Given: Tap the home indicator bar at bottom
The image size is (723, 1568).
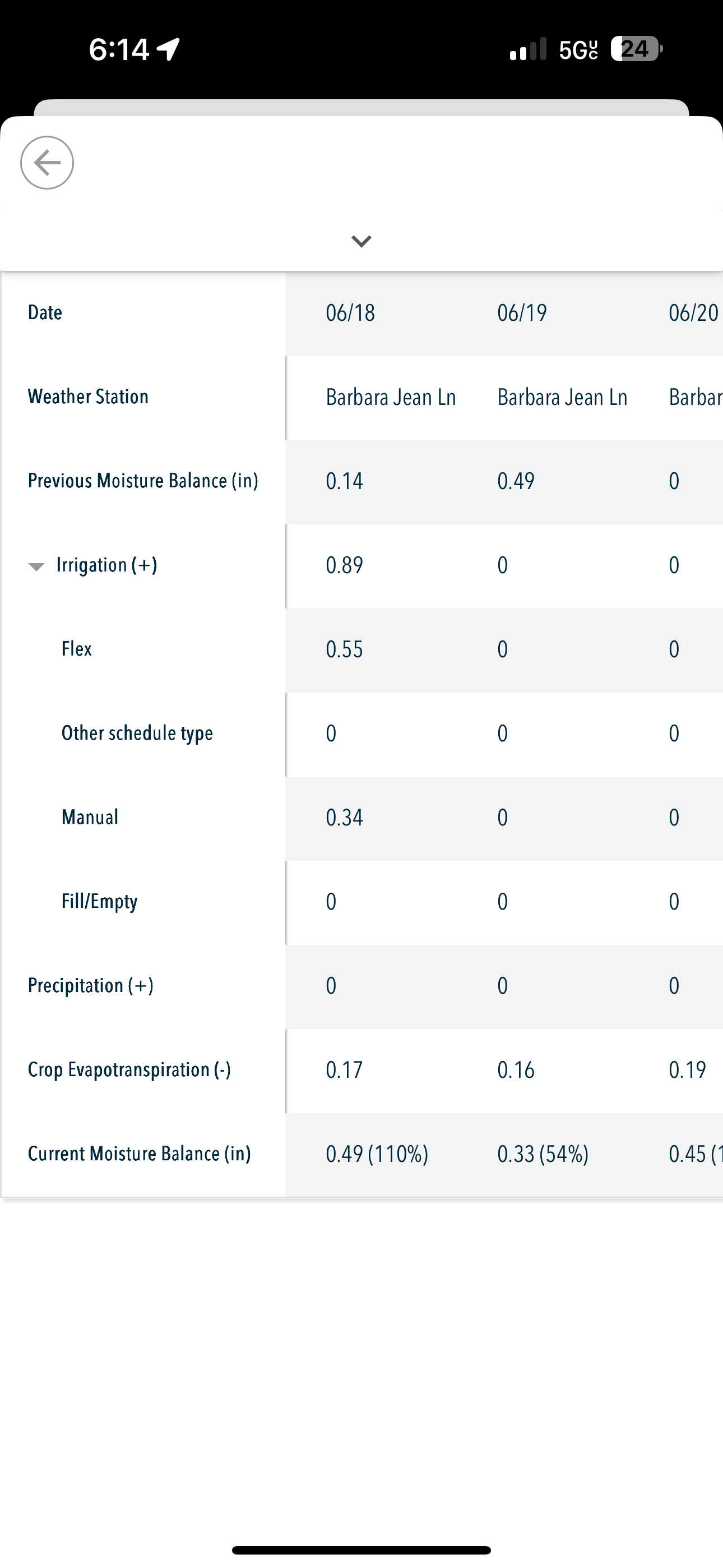Looking at the screenshot, I should [x=361, y=1549].
